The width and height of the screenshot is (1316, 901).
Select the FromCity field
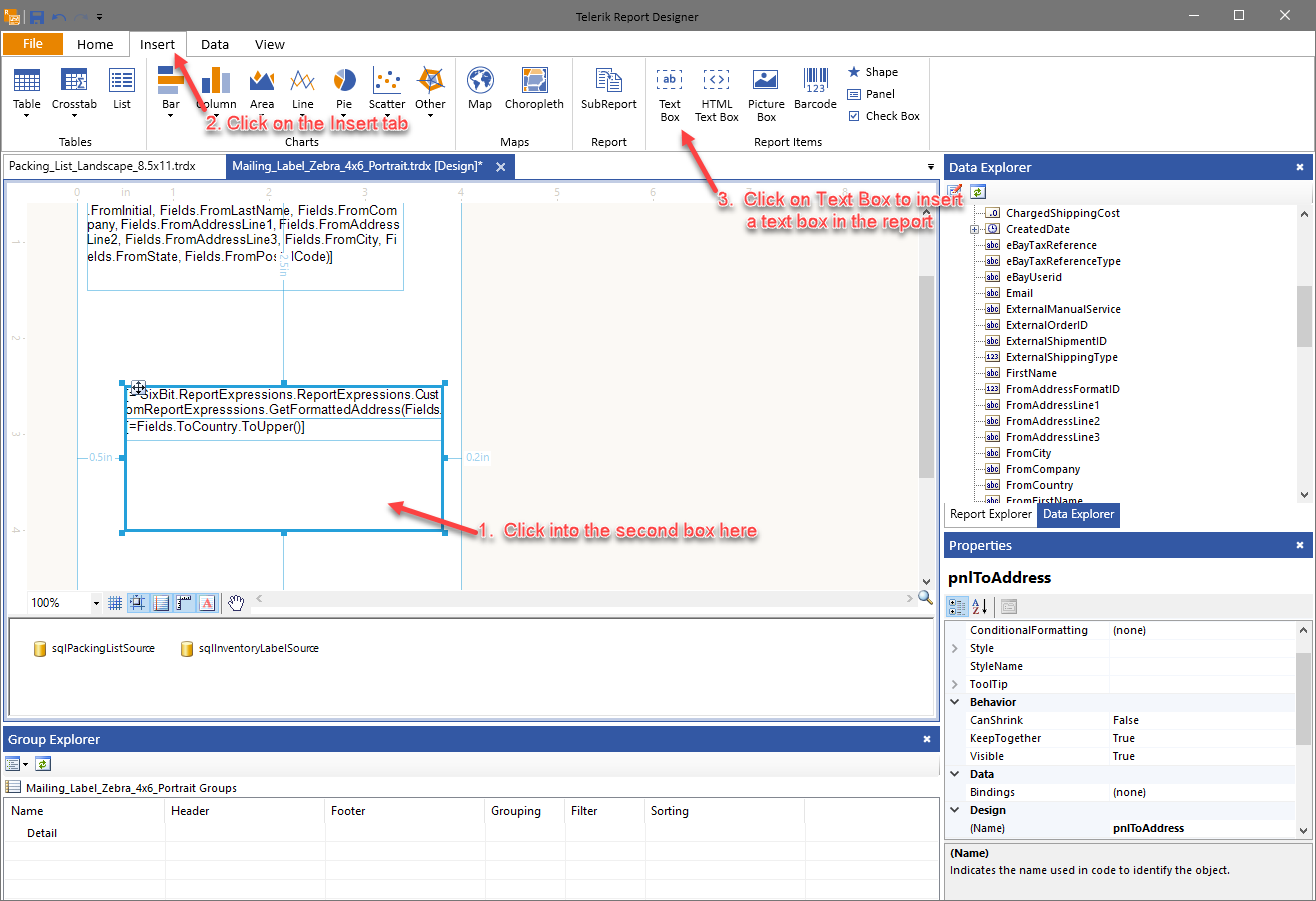click(x=1028, y=453)
